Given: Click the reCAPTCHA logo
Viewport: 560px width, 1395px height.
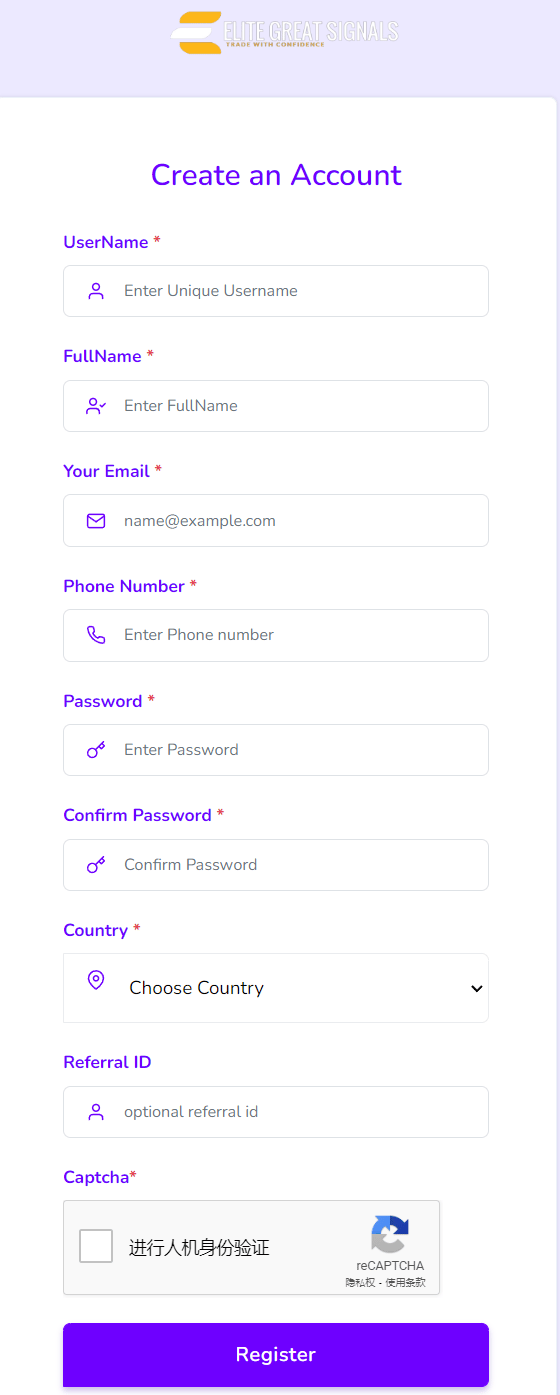Looking at the screenshot, I should click(390, 1234).
